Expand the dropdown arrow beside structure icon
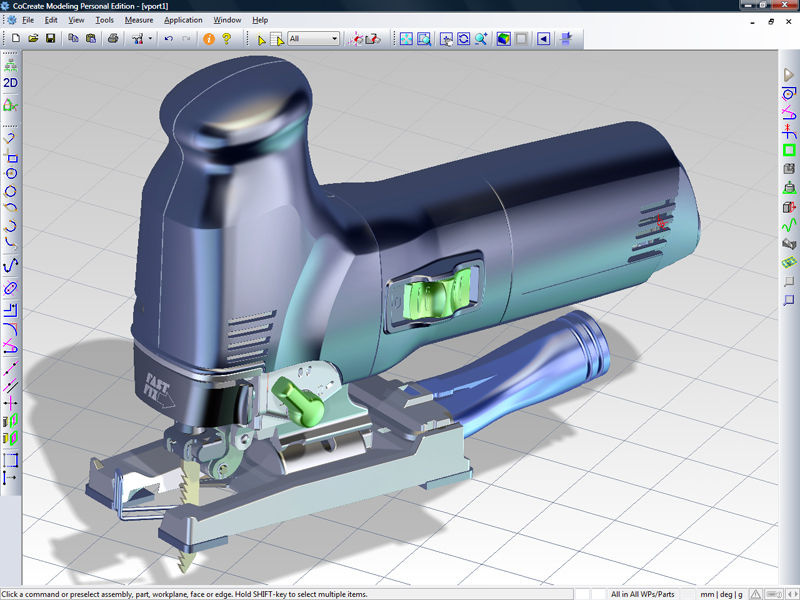 click(x=150, y=39)
